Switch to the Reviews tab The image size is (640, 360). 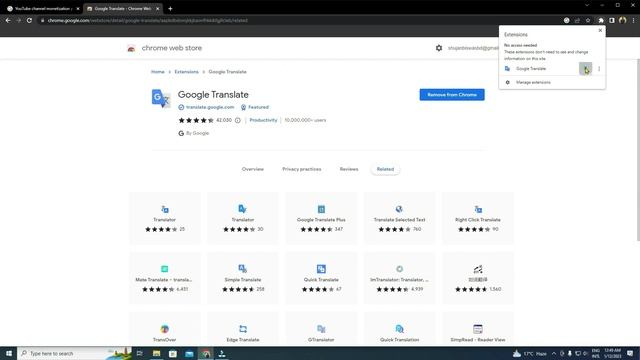point(349,169)
